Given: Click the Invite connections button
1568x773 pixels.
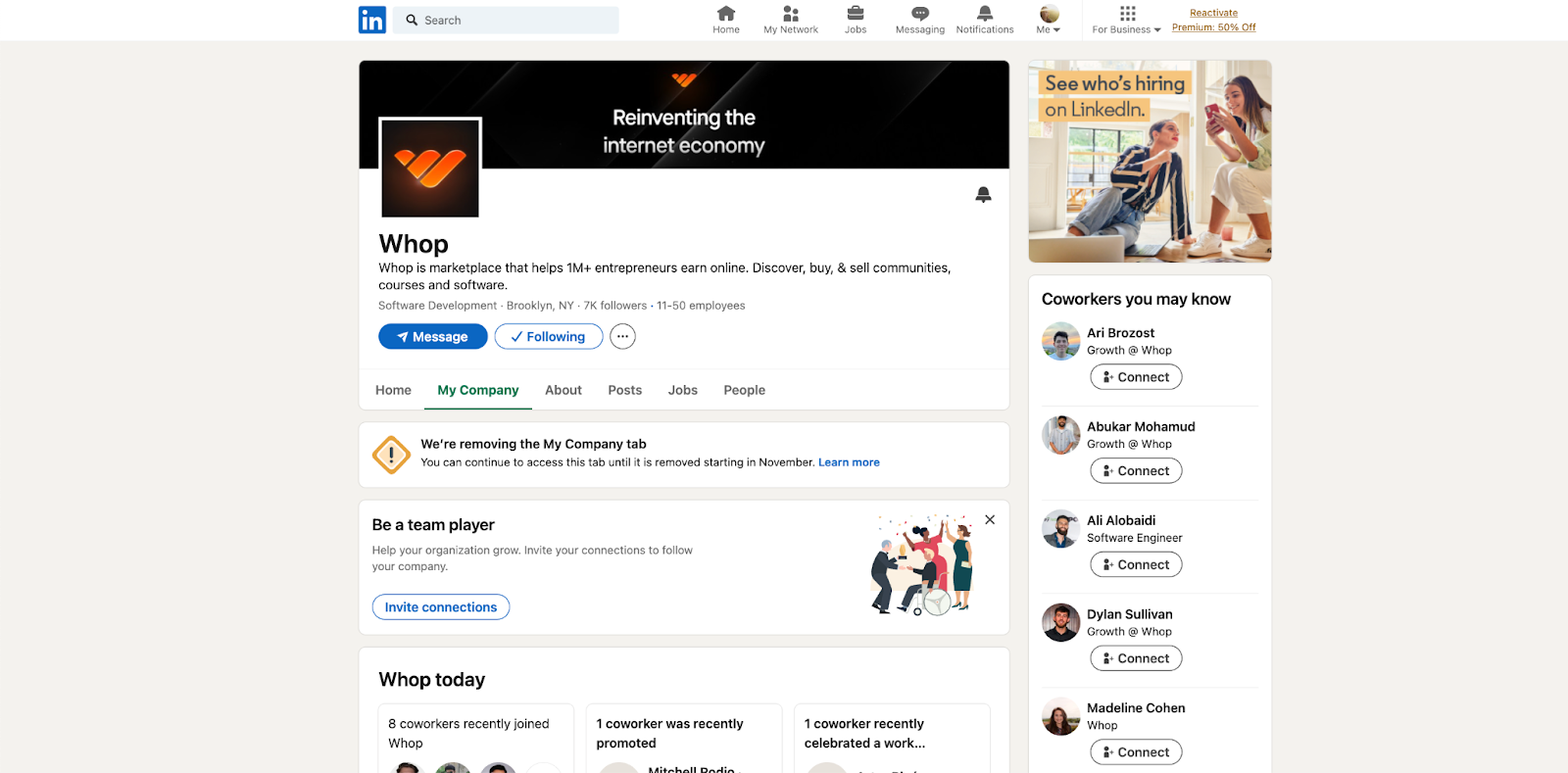Looking at the screenshot, I should [x=441, y=607].
